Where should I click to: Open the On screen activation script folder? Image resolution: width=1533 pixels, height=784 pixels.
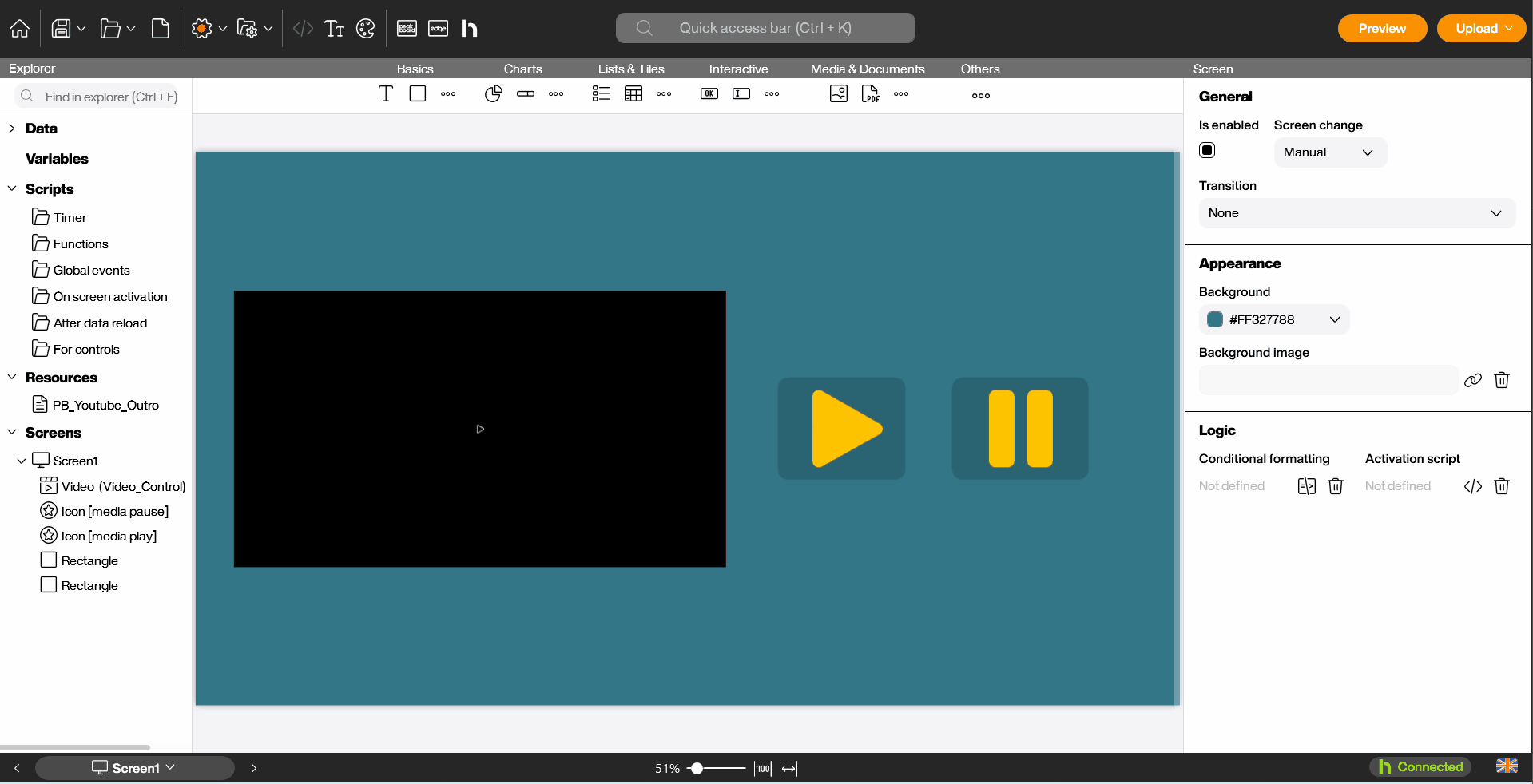tap(110, 296)
